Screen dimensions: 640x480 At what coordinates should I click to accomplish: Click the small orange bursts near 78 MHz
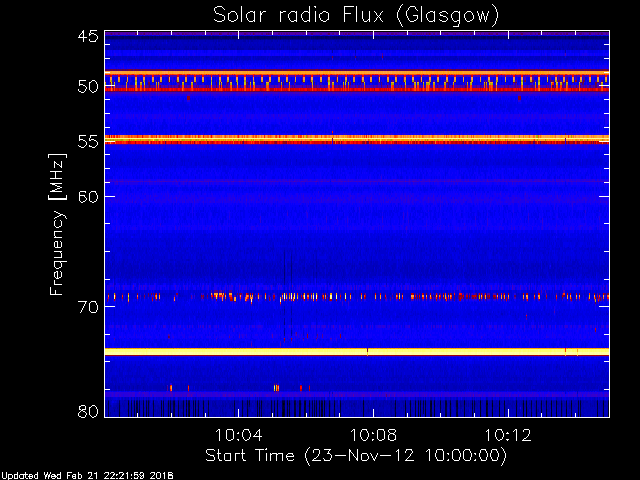pos(240,388)
